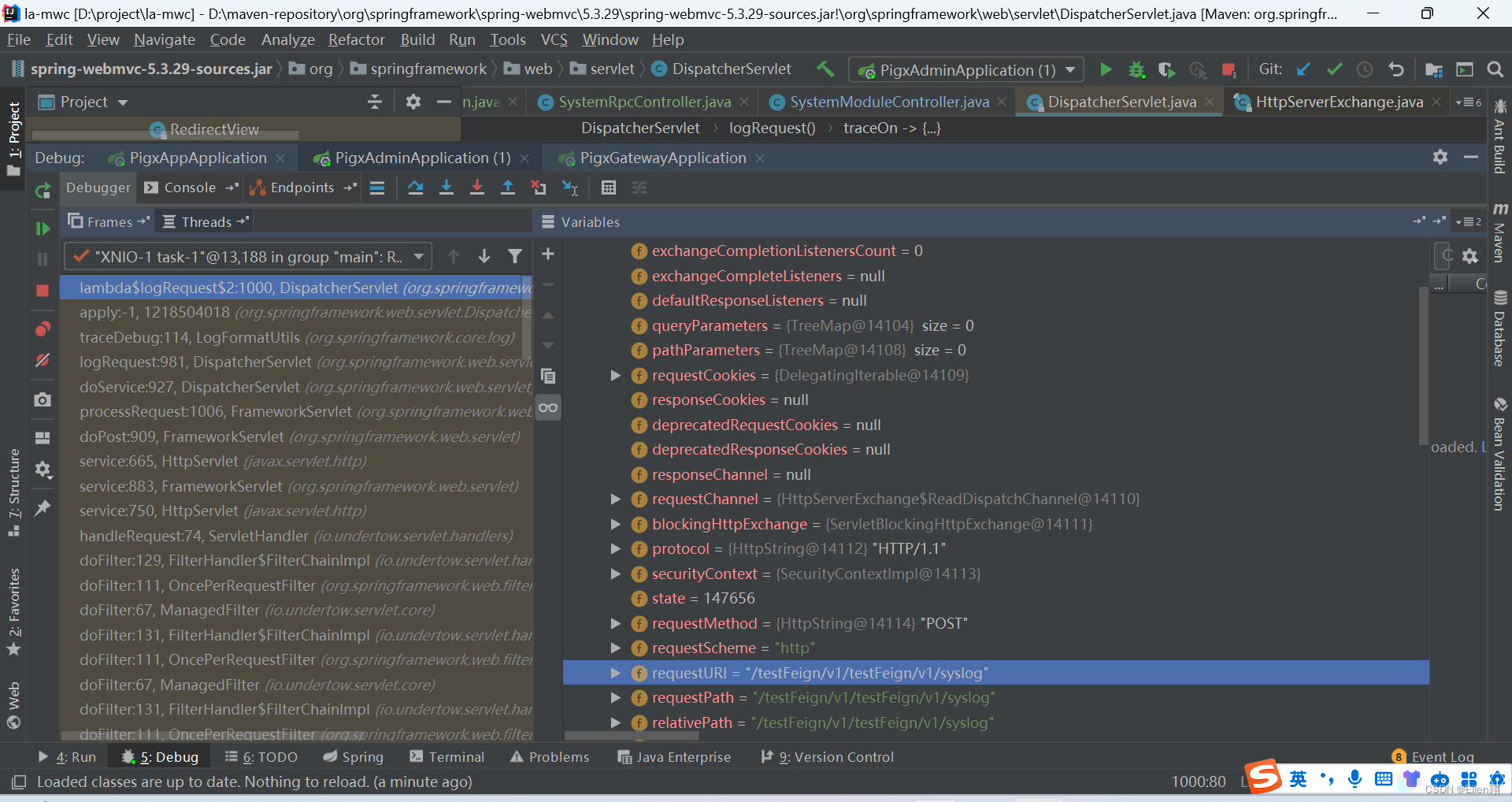Toggle Mute Breakpoints icon
The height and width of the screenshot is (802, 1512).
point(43,360)
